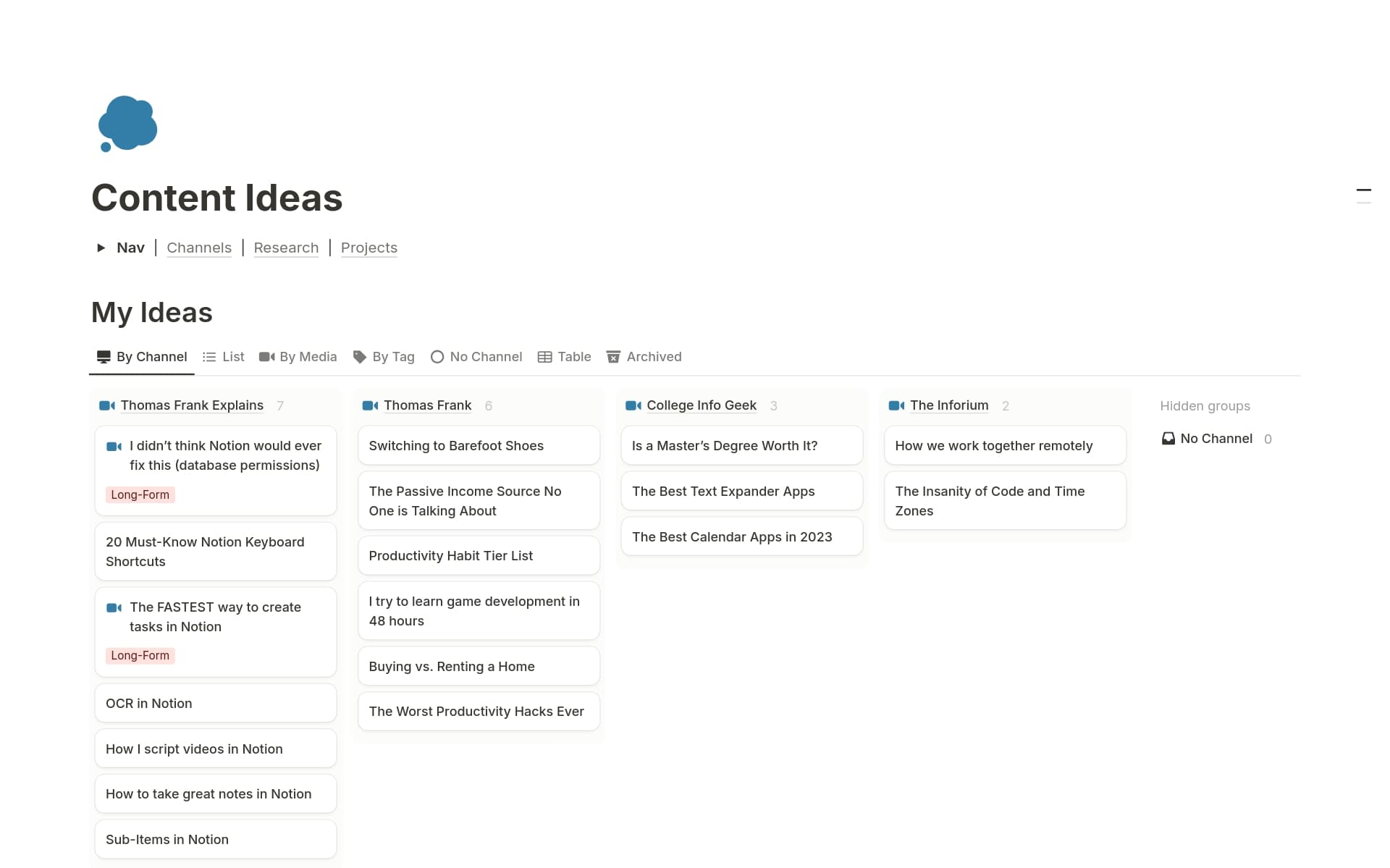Open the Projects link

[x=369, y=248]
